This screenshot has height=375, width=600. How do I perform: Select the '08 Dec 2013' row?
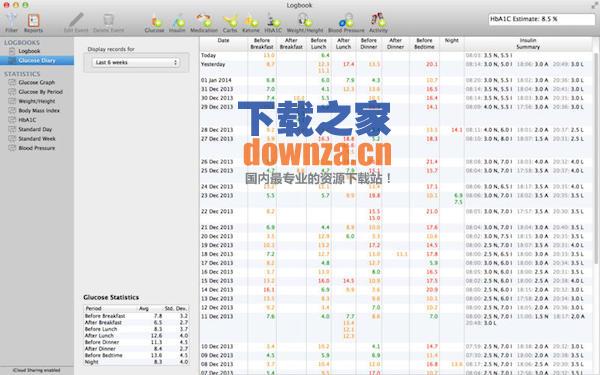coord(396,364)
